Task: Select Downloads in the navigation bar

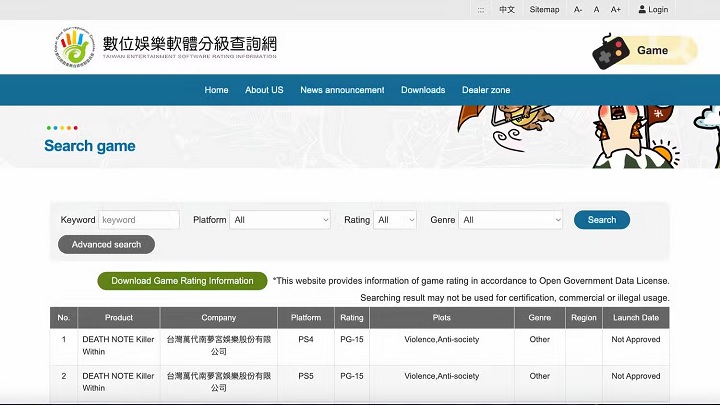Action: click(x=423, y=90)
